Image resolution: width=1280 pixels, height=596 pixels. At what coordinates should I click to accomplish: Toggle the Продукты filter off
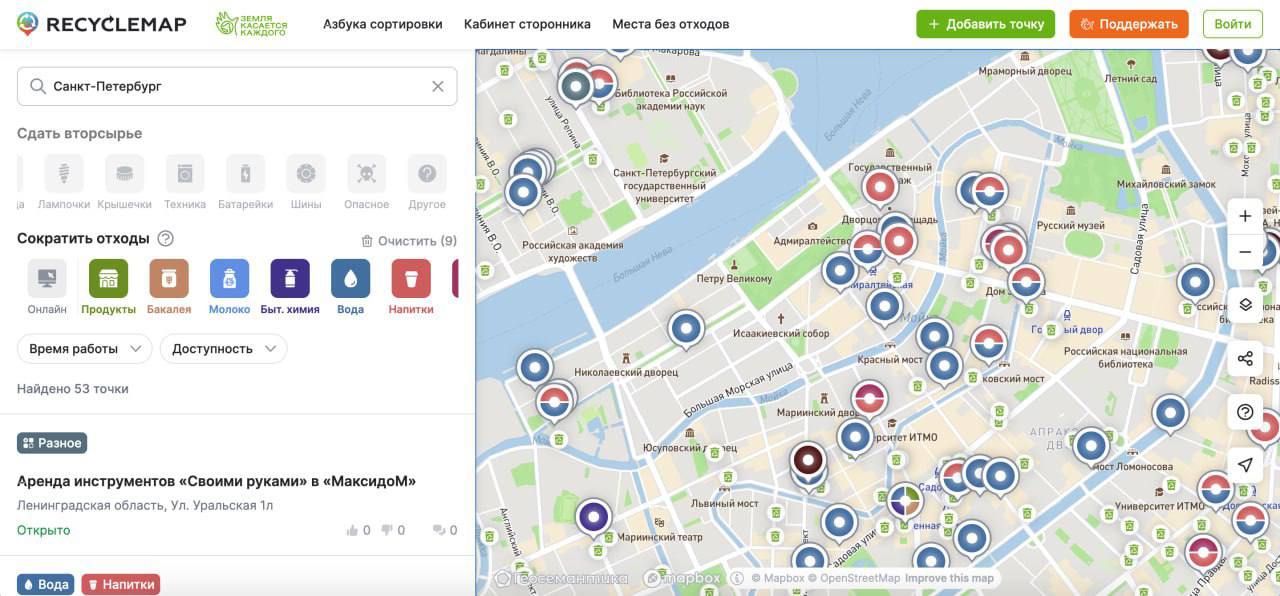[108, 279]
